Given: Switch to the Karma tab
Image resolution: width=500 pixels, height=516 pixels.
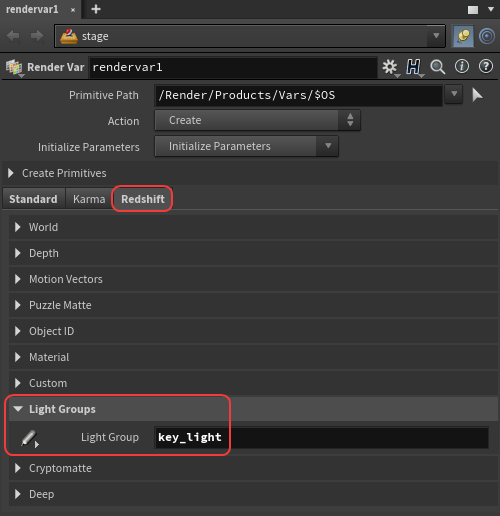Looking at the screenshot, I should (x=89, y=199).
